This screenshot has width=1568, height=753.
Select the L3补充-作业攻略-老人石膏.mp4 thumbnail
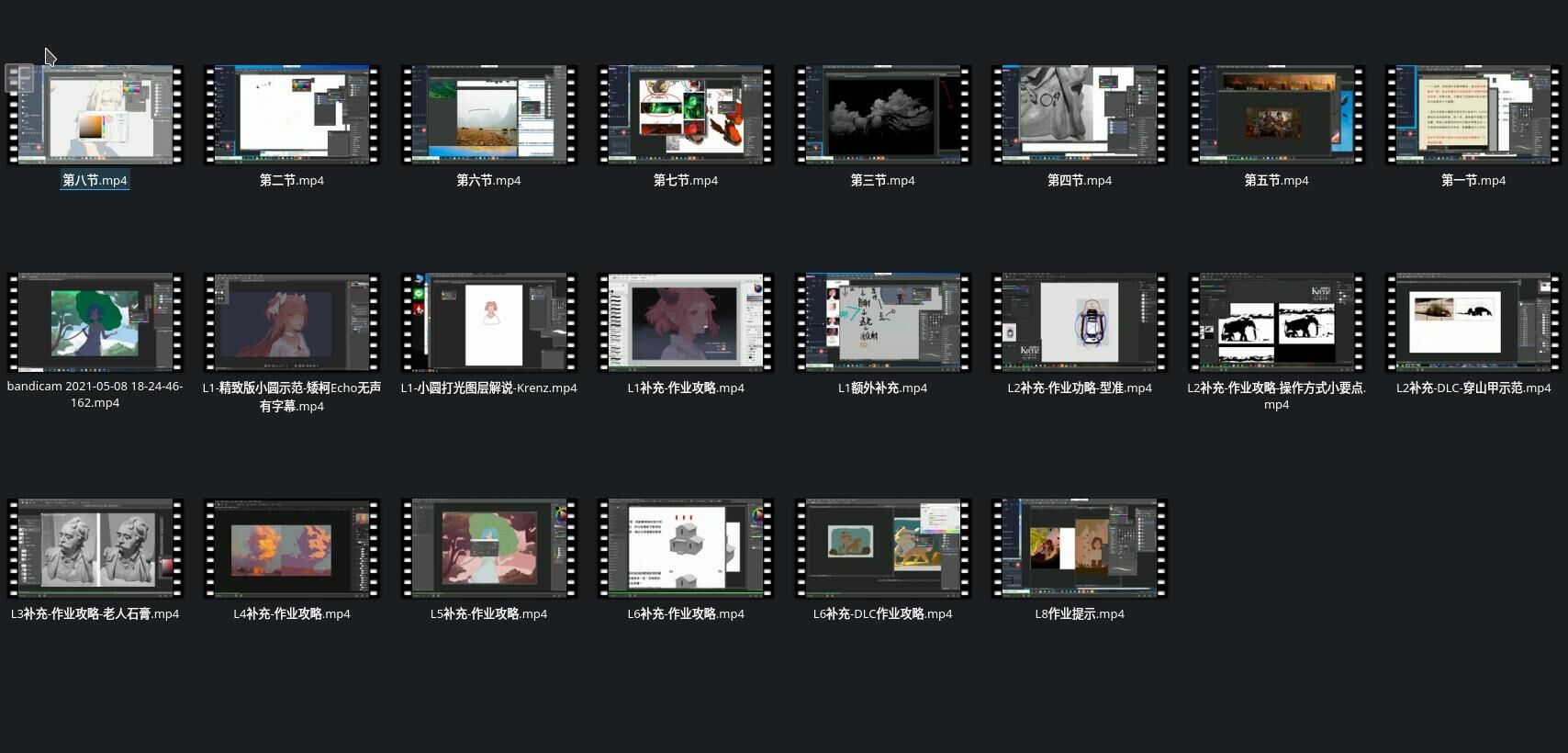[x=95, y=548]
